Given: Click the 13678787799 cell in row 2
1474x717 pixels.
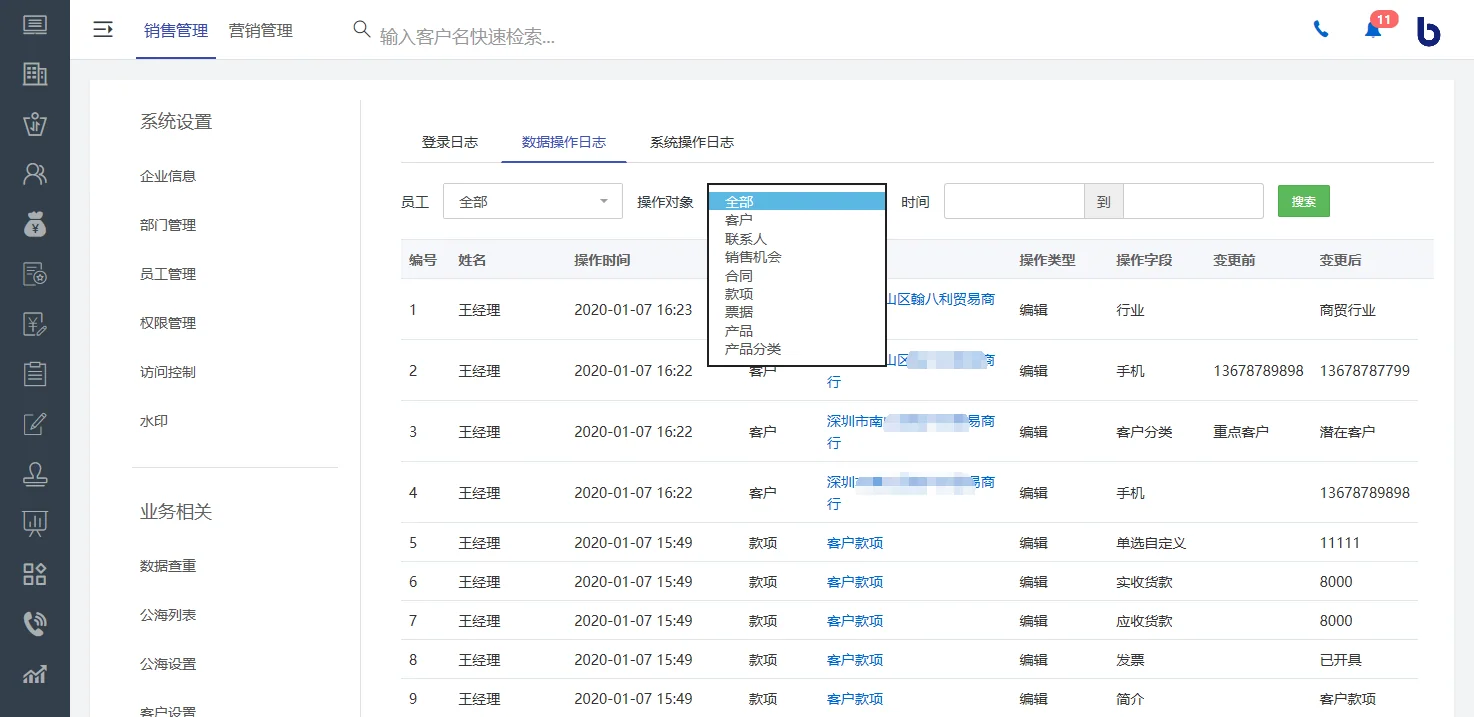Looking at the screenshot, I should point(1365,371).
